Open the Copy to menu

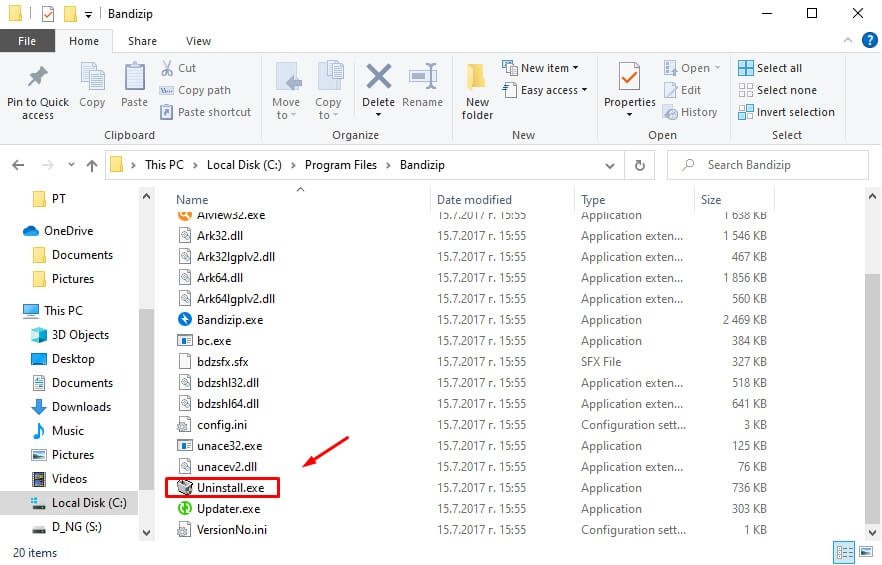[328, 91]
